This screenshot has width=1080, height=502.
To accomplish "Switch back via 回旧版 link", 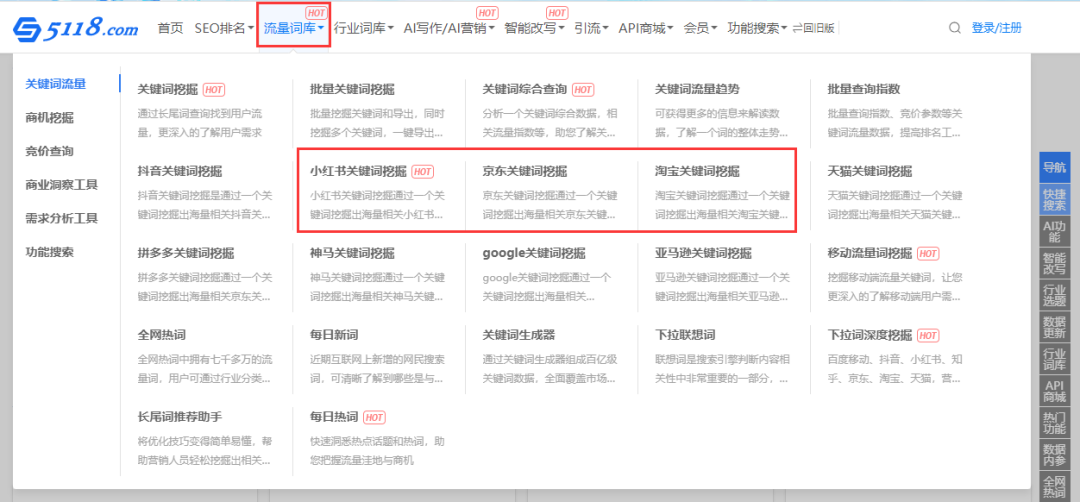I will point(813,28).
